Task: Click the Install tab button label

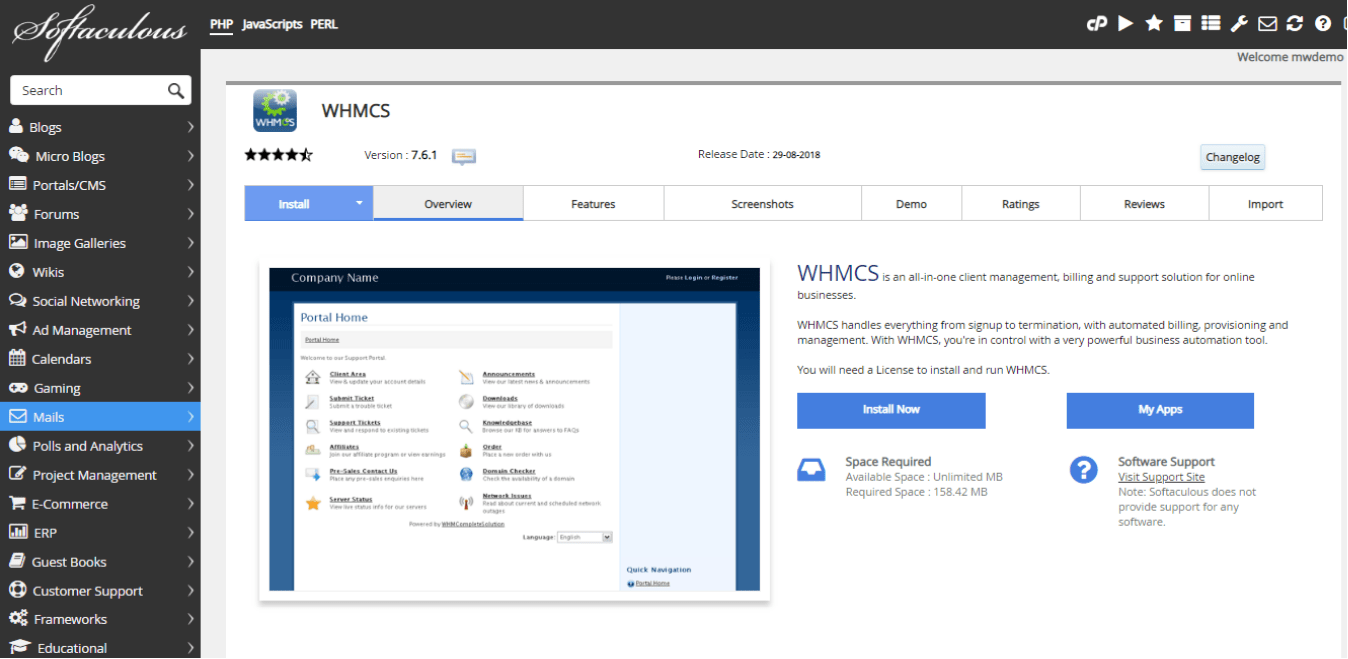Action: click(294, 203)
